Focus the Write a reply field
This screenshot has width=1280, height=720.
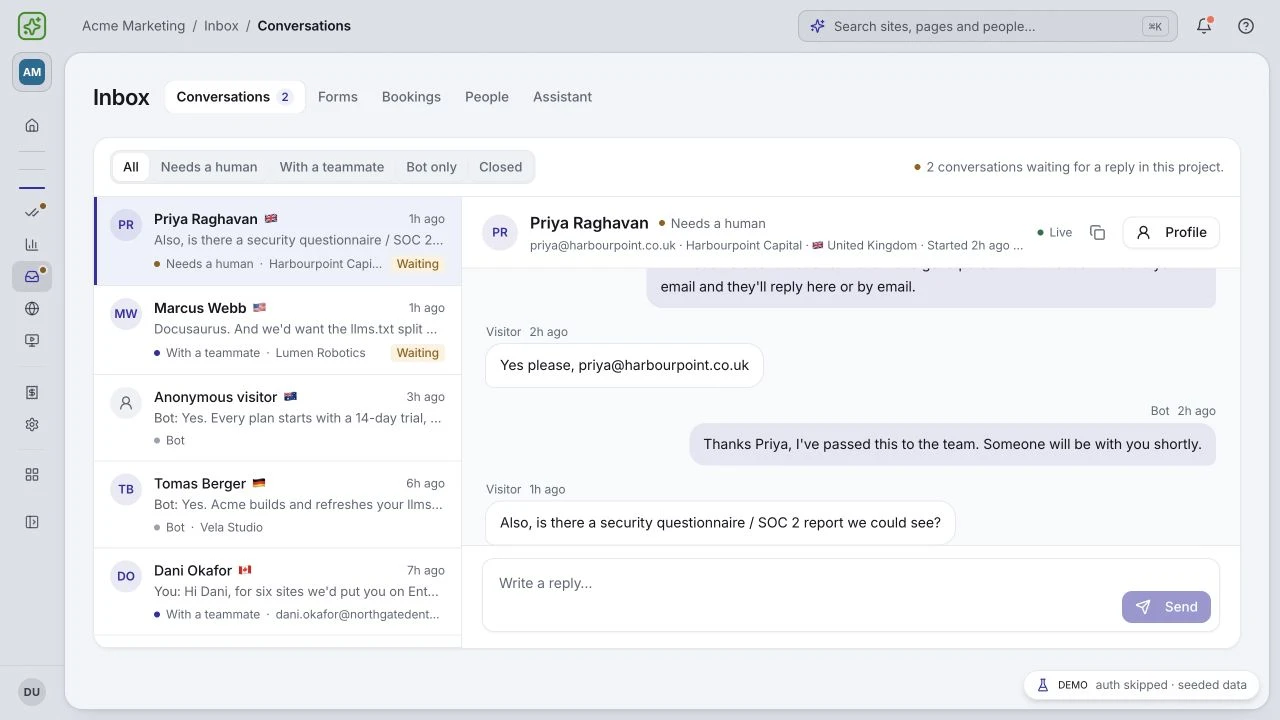[851, 595]
